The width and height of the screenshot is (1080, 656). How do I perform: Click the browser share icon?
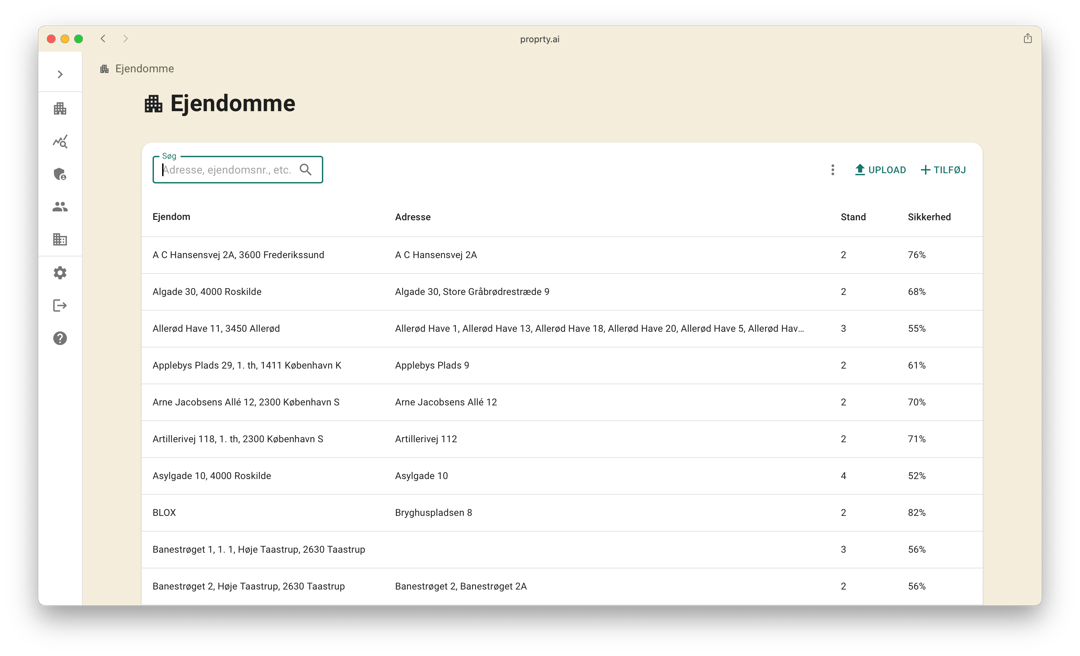pyautogui.click(x=1027, y=39)
